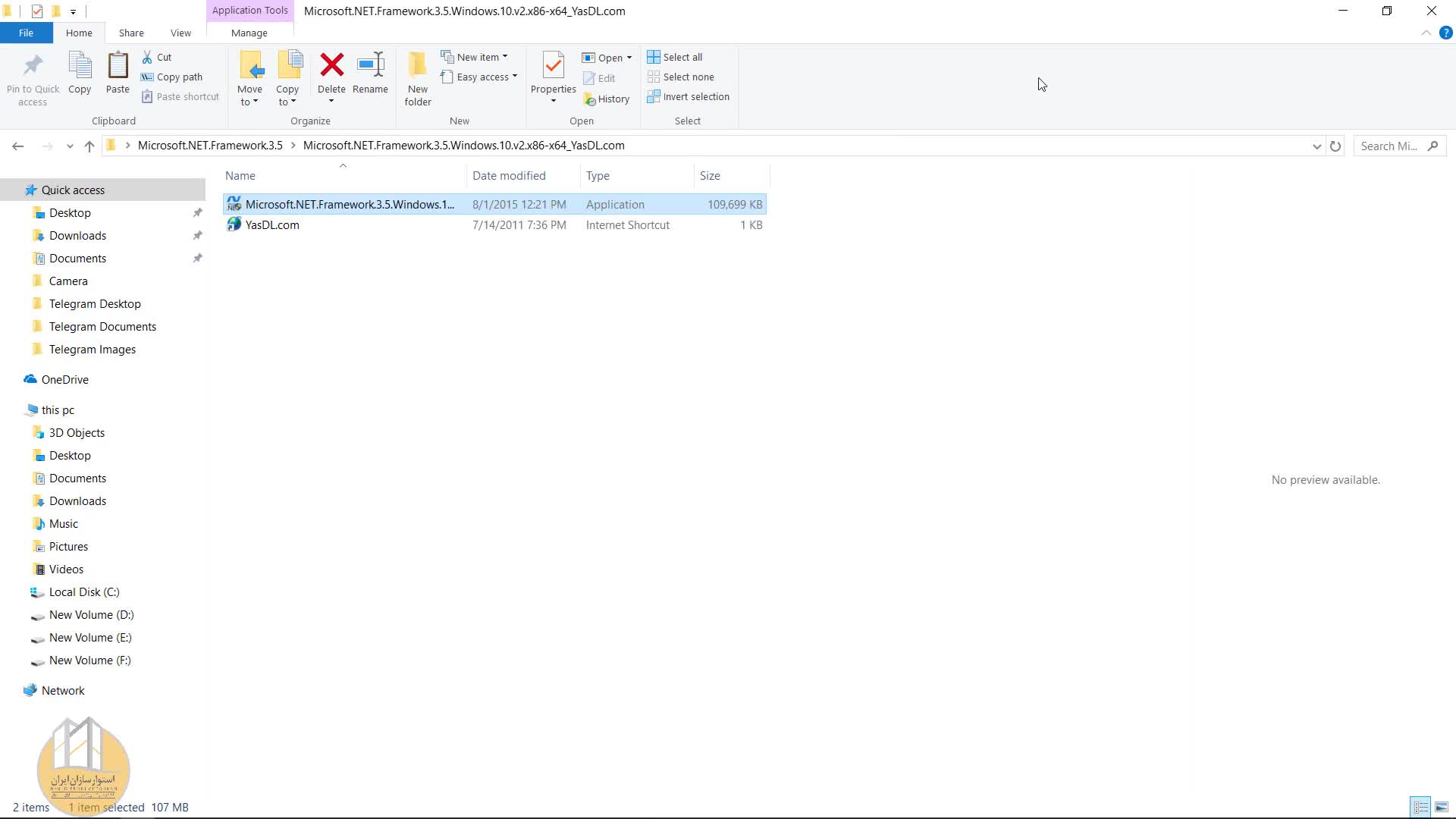This screenshot has width=1456, height=819.
Task: Click Select all button
Action: [675, 57]
